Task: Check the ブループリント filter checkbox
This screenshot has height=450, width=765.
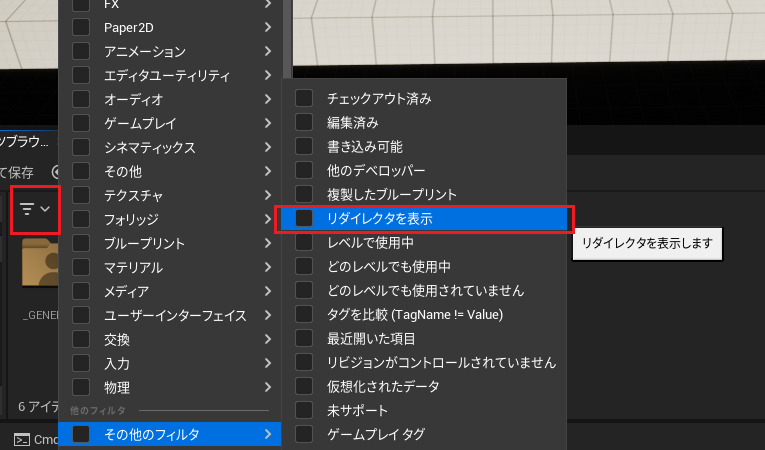Action: (81, 243)
